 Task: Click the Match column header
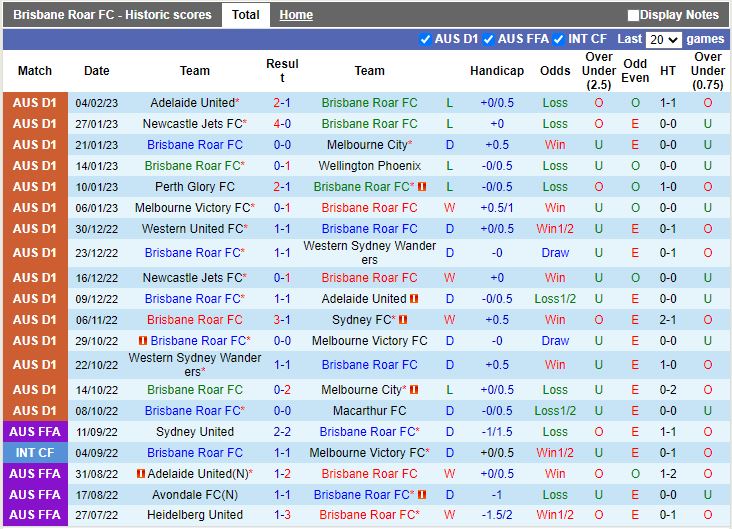35,71
